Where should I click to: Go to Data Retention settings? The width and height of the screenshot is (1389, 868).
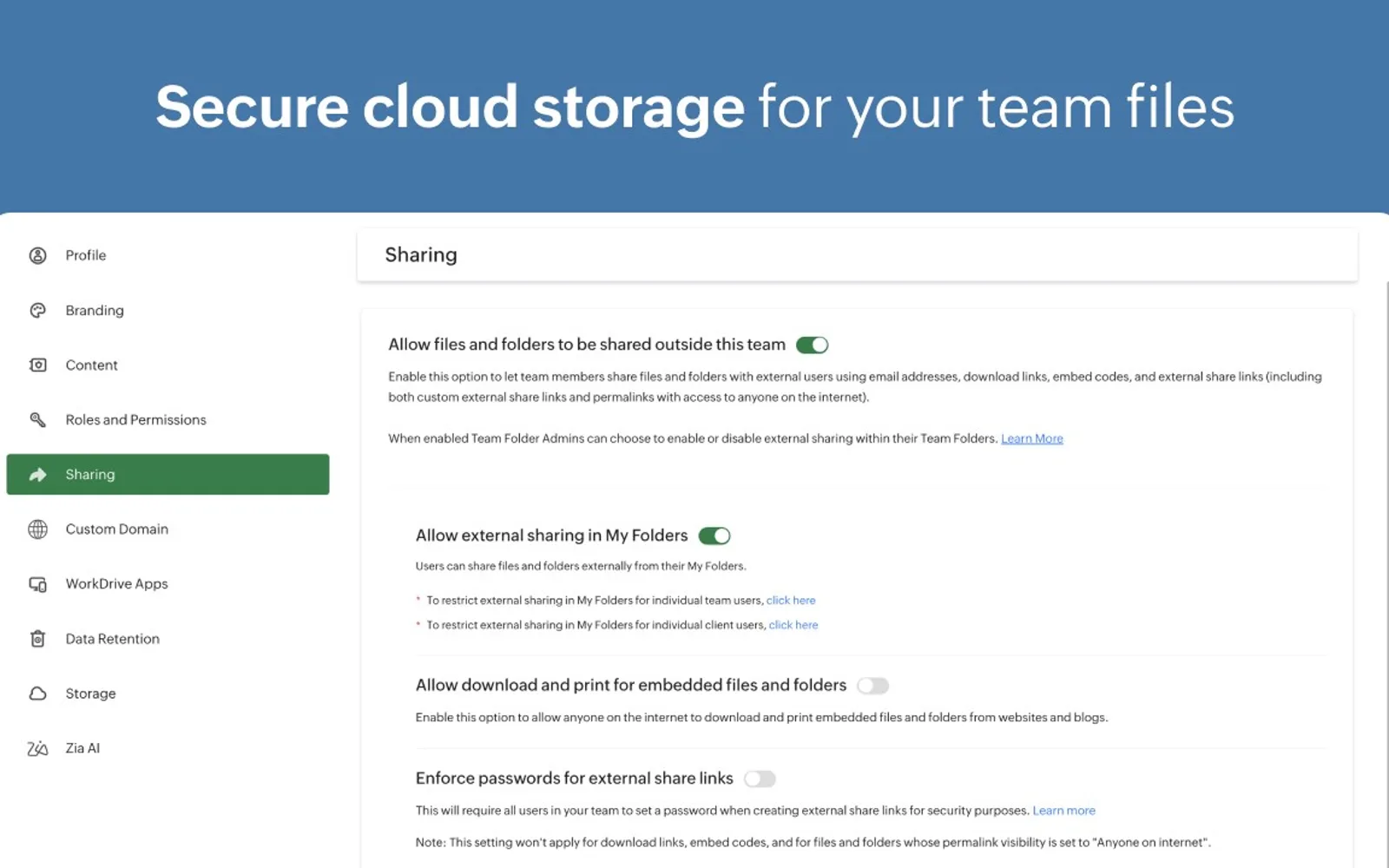coord(168,639)
